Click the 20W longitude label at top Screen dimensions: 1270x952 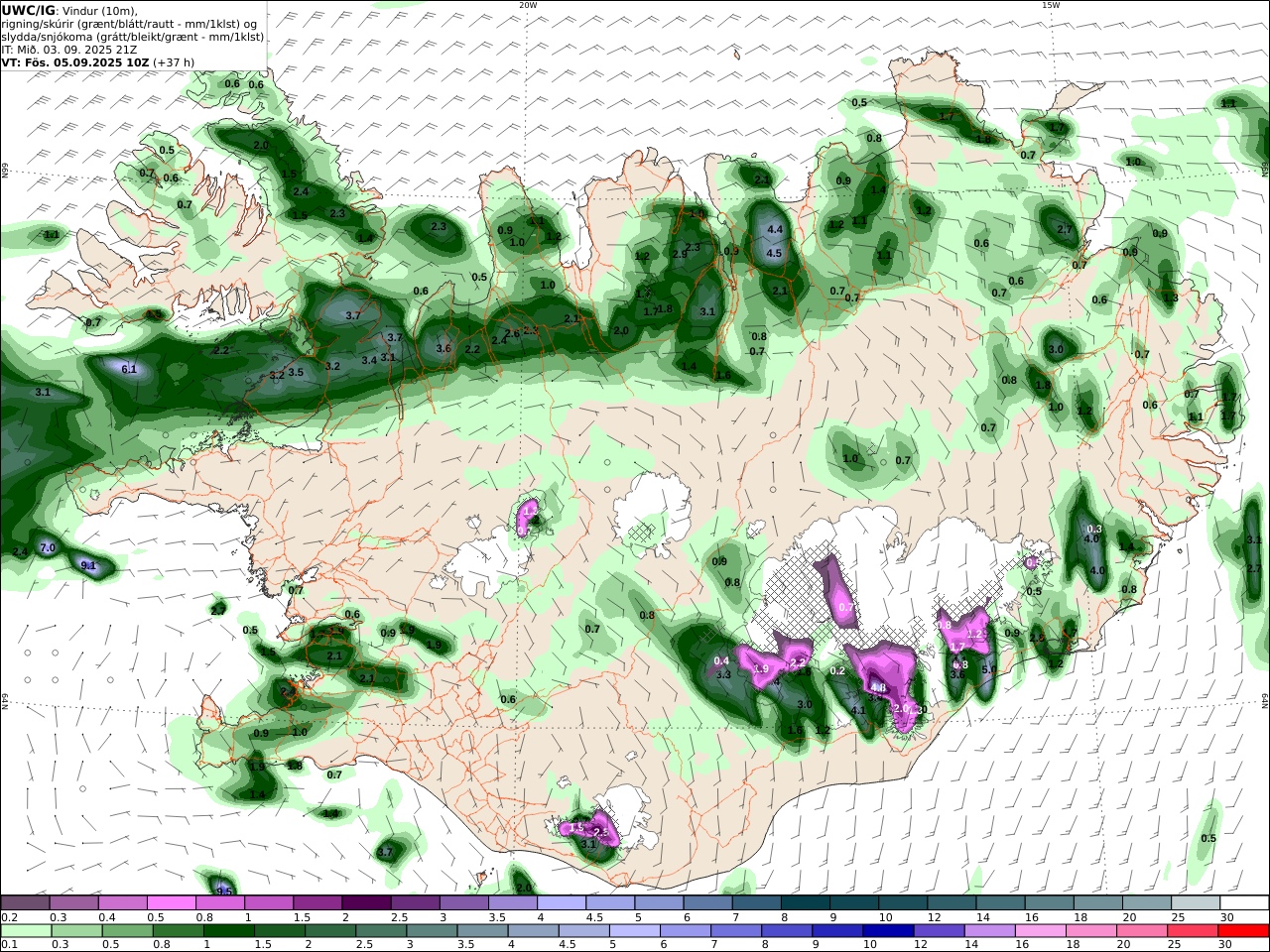[528, 5]
